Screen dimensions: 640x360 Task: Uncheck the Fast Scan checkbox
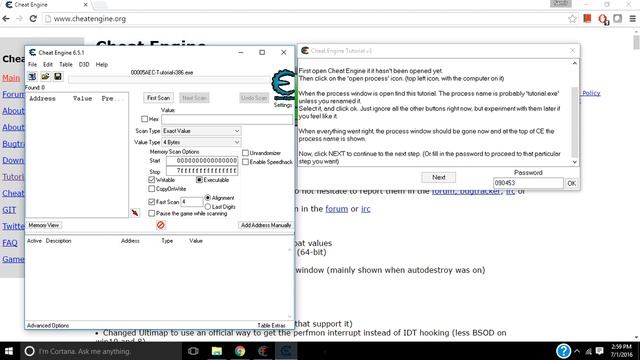tap(152, 202)
